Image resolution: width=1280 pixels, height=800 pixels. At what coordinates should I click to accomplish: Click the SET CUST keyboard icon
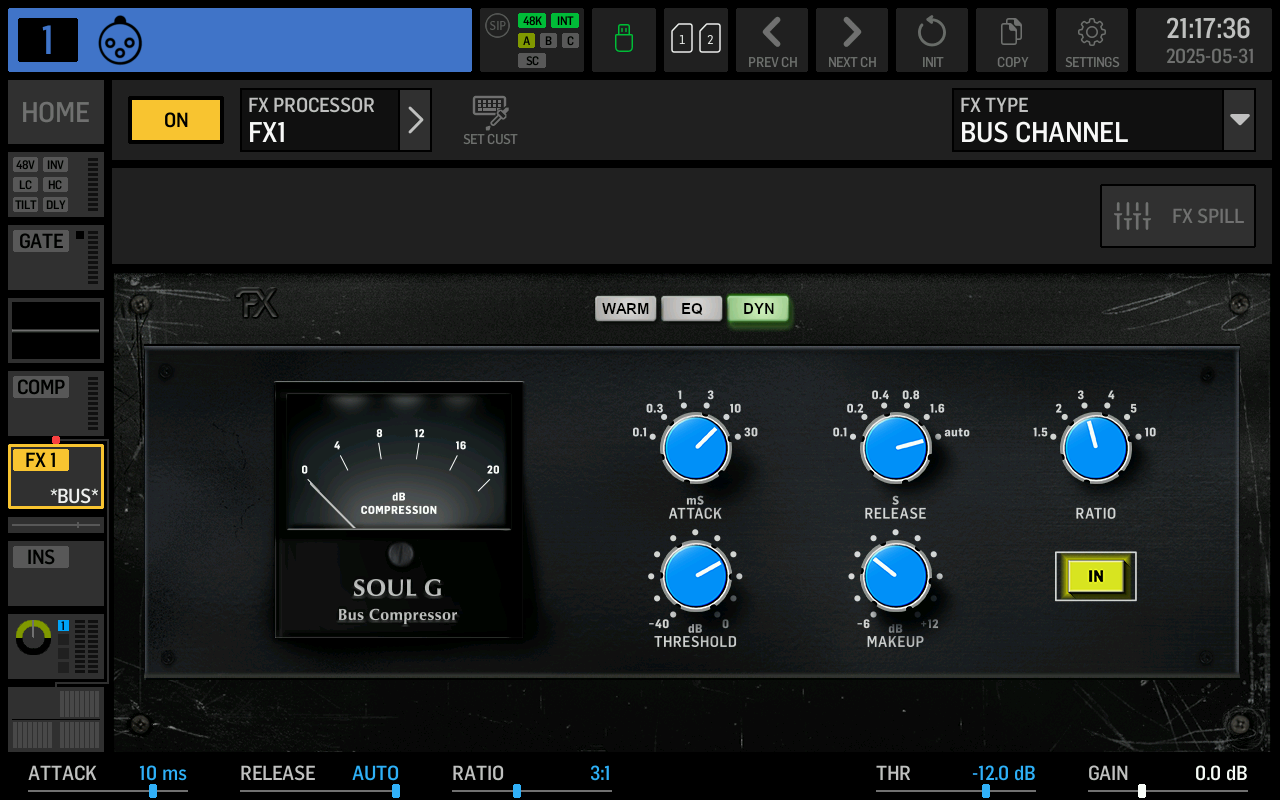coord(490,118)
